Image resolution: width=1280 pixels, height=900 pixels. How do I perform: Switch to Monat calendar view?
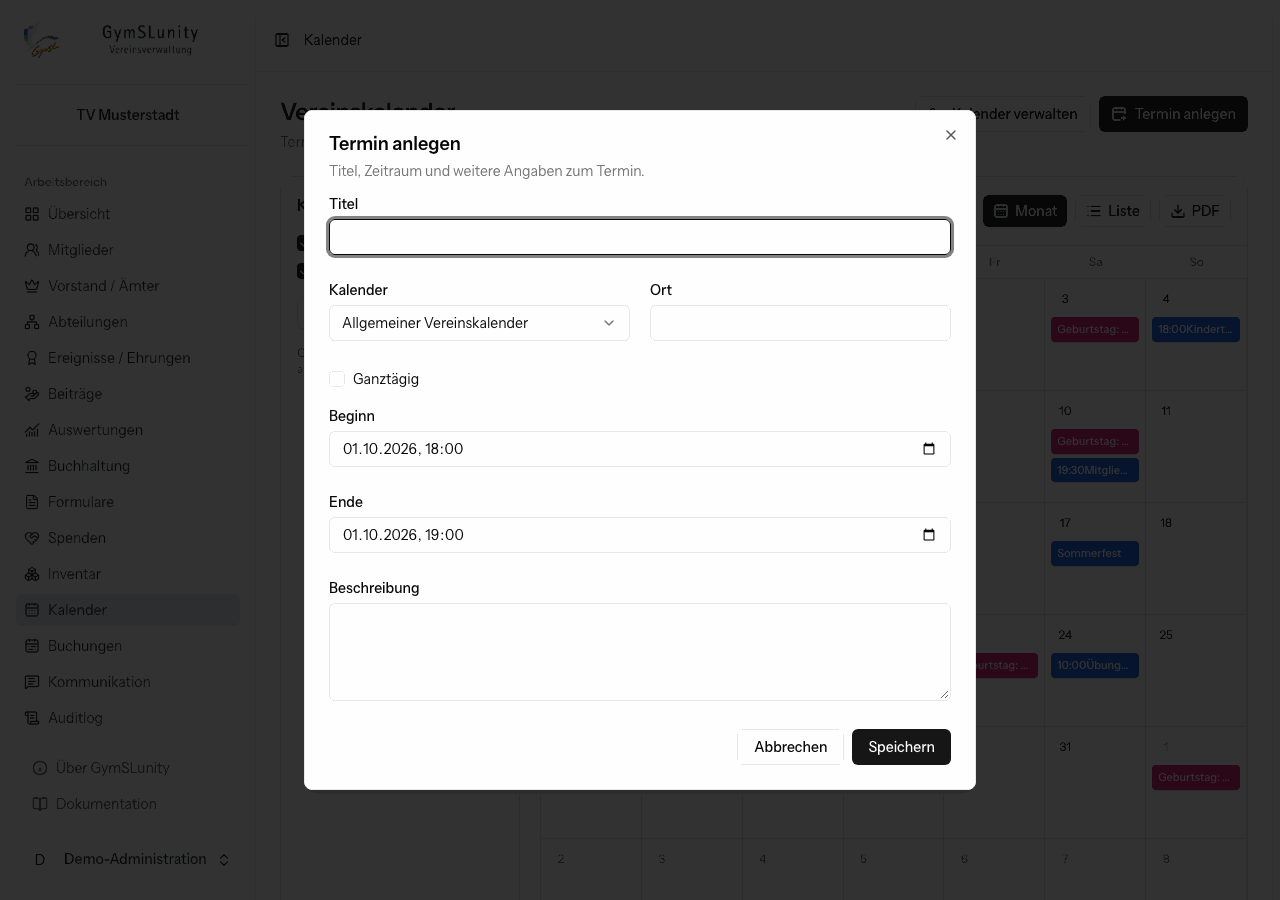point(1025,211)
